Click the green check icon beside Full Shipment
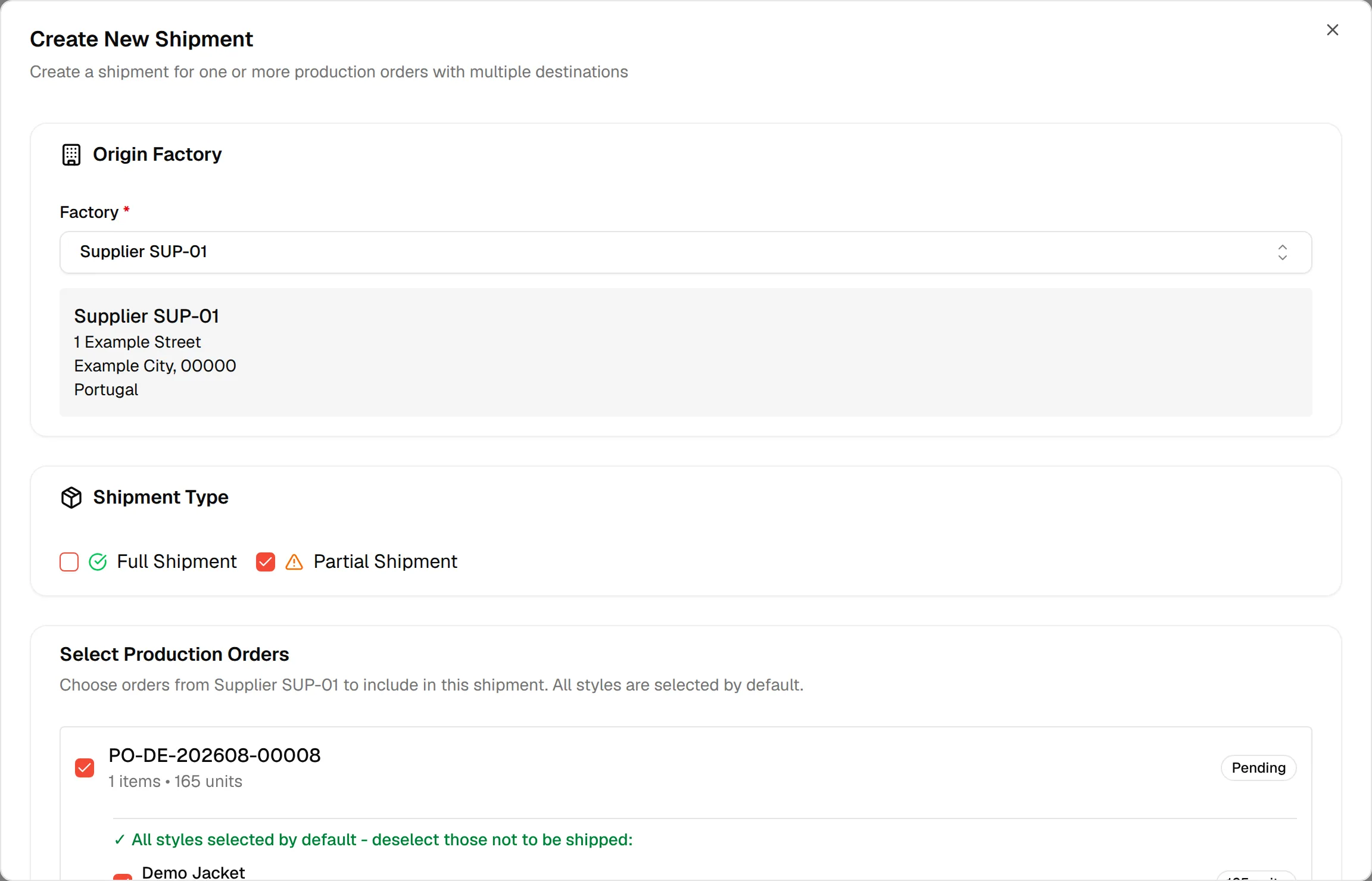1372x881 pixels. tap(98, 562)
